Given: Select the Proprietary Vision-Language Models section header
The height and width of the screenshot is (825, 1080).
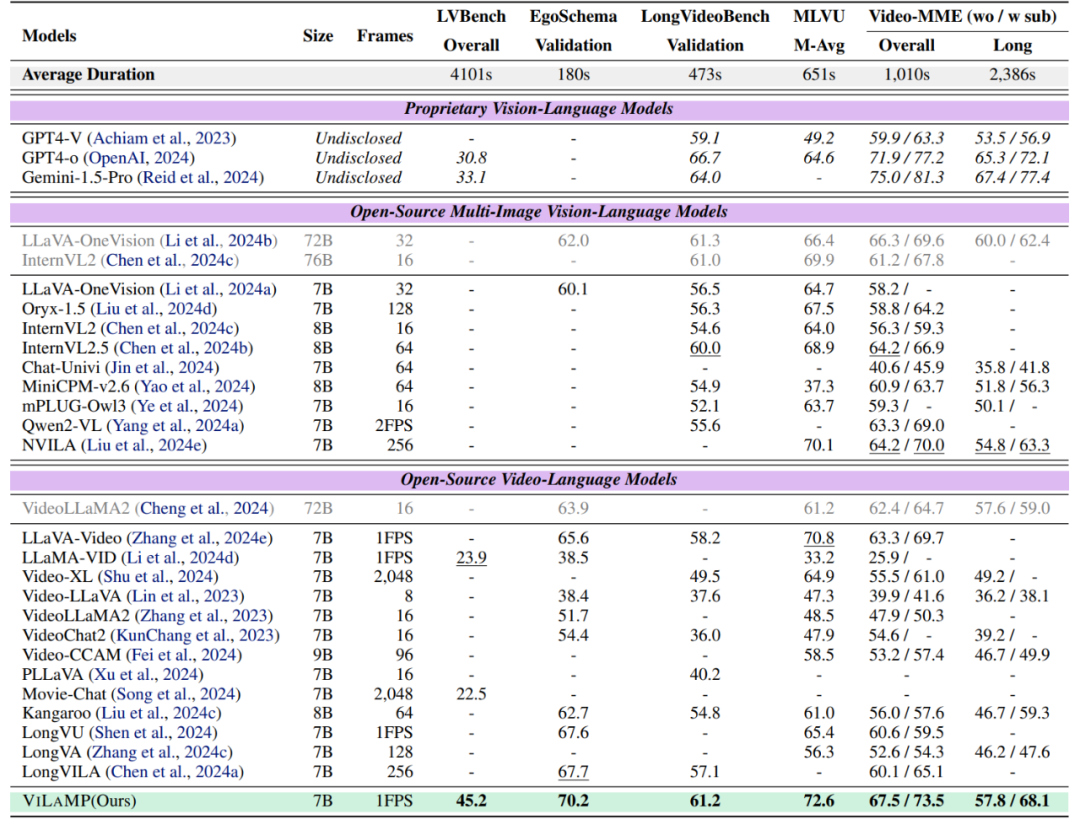Looking at the screenshot, I should tap(538, 108).
